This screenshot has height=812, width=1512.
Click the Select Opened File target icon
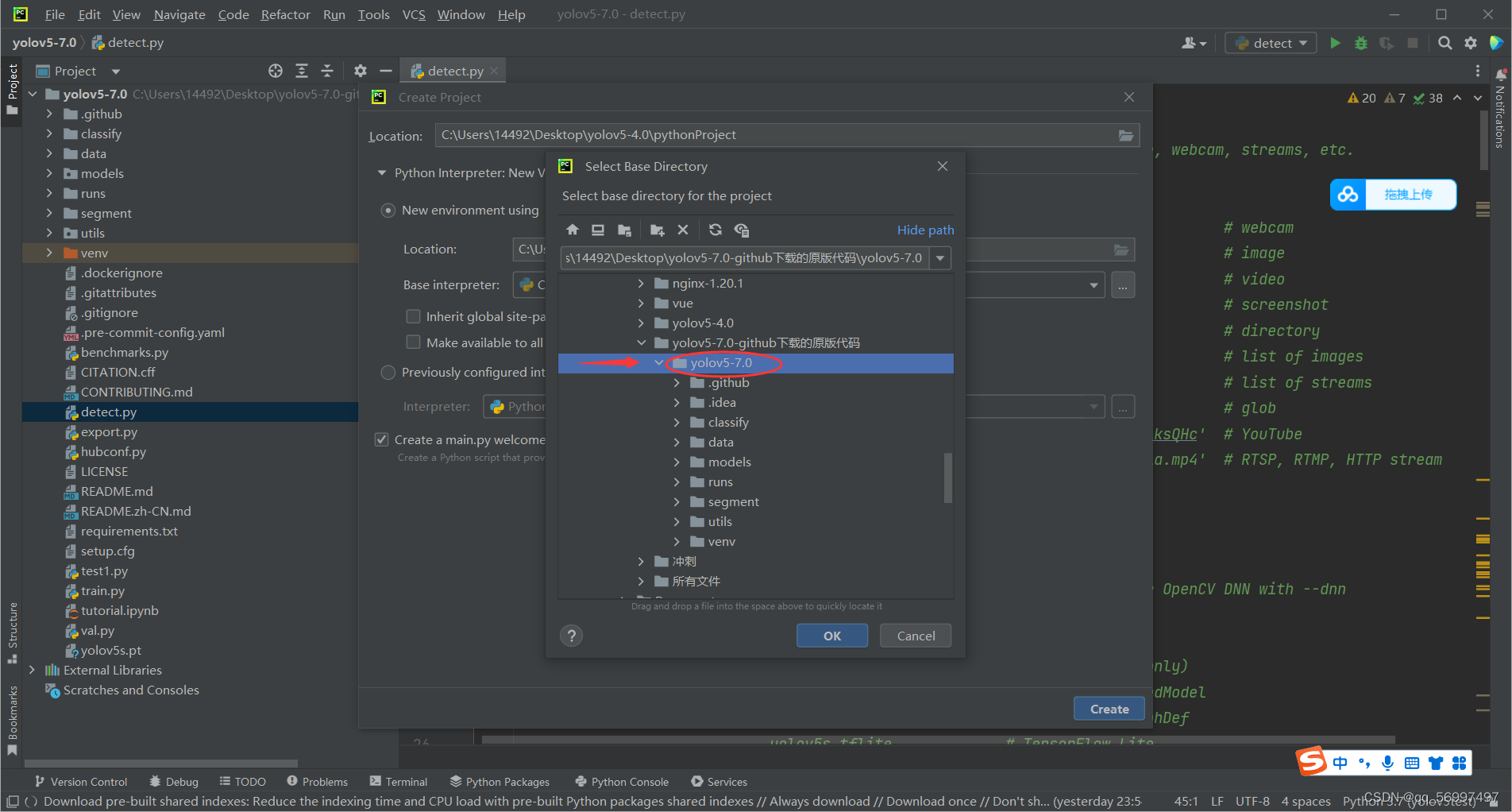pos(276,71)
